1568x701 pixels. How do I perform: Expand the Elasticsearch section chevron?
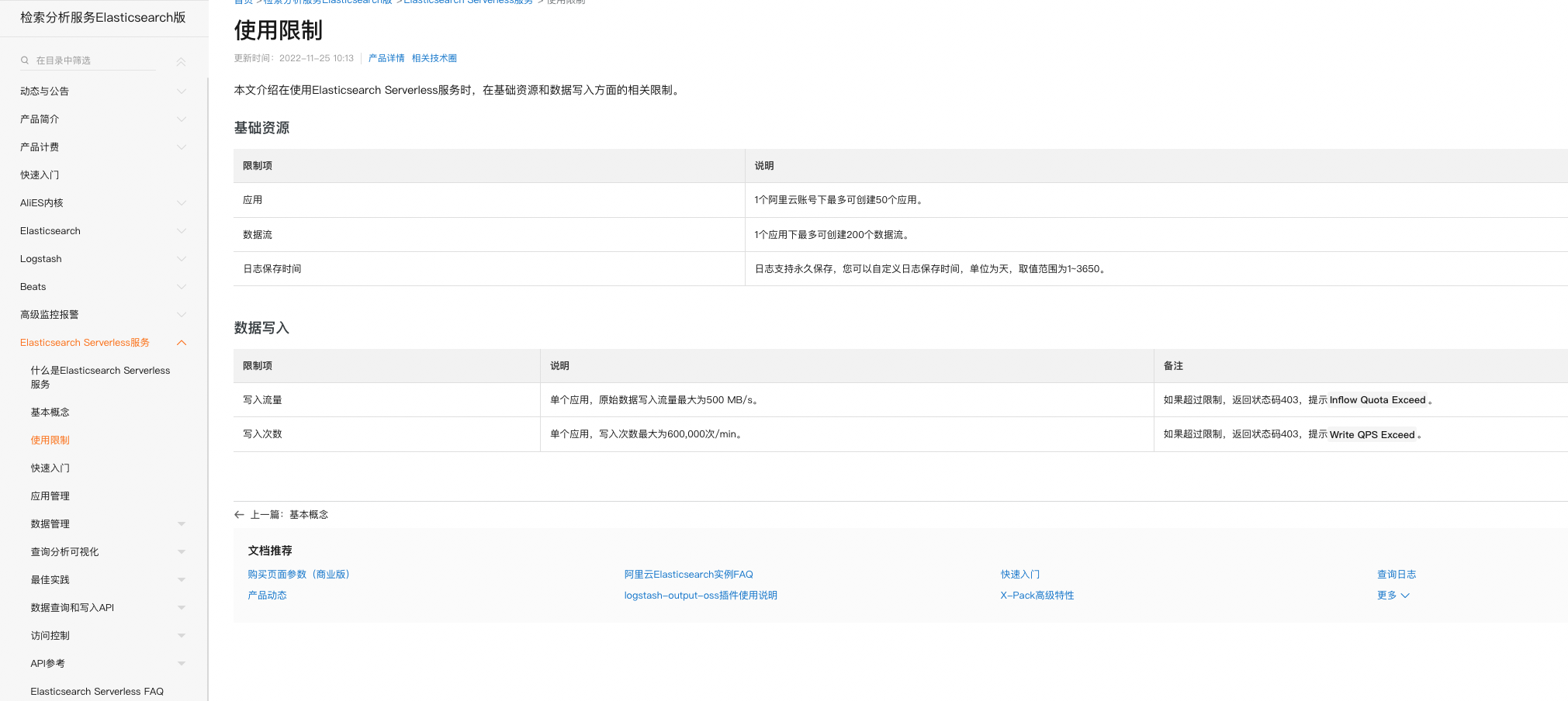coord(182,231)
